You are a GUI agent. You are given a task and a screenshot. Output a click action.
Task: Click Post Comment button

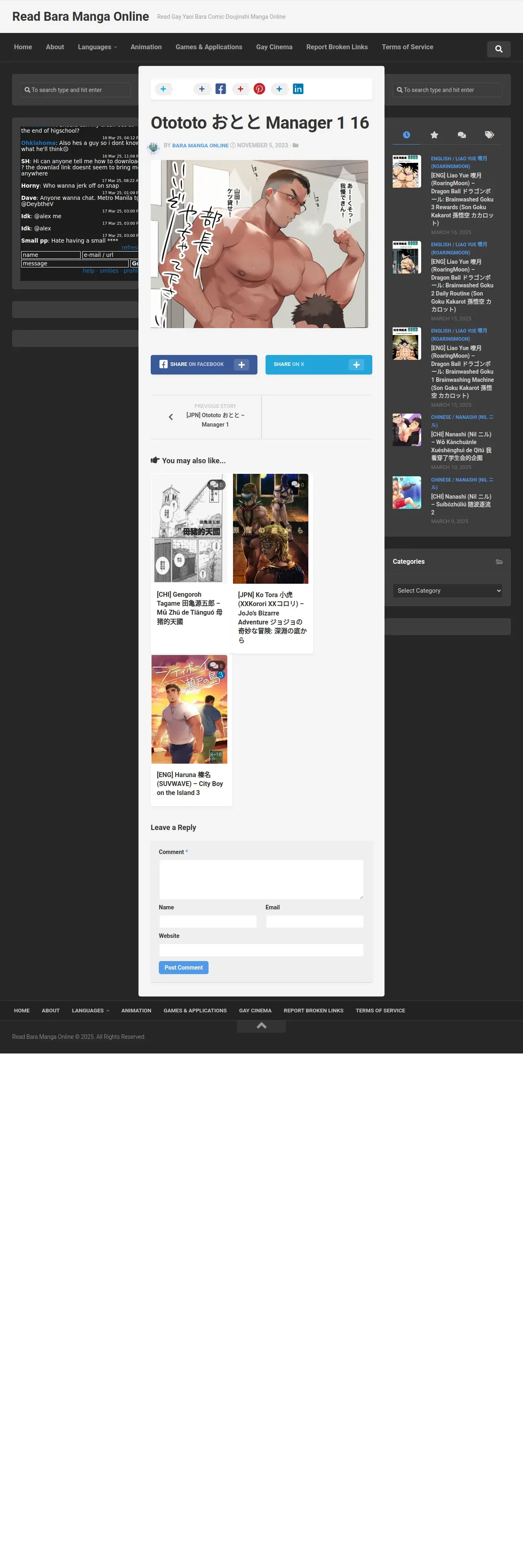tap(183, 967)
